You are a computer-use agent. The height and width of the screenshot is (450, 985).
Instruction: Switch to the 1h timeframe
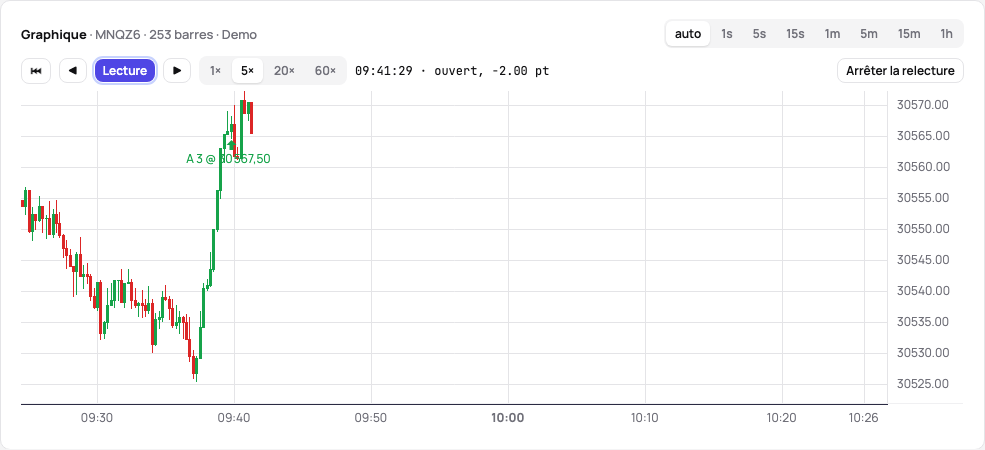tap(947, 34)
